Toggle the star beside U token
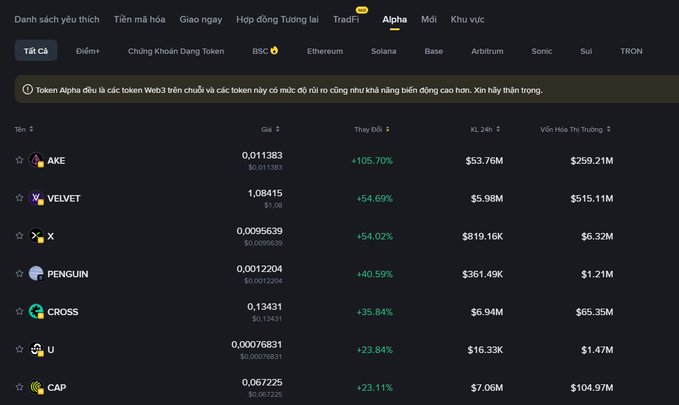This screenshot has width=679, height=405. (19, 349)
